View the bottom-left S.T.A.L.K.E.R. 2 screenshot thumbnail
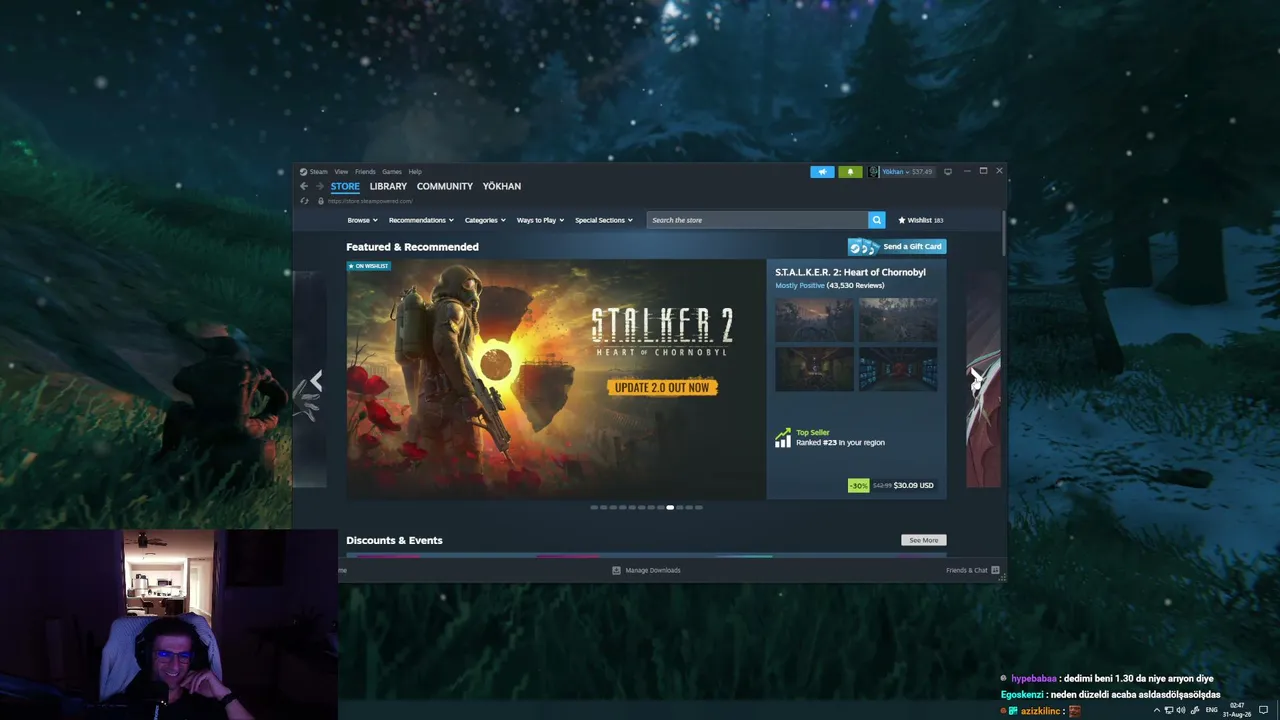 click(x=814, y=369)
